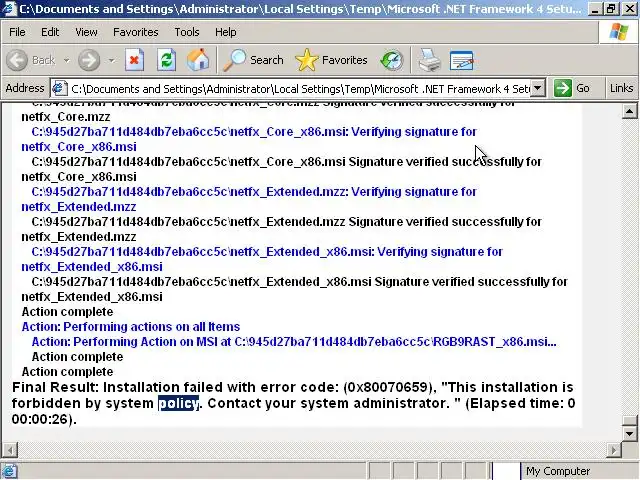Click the IE page icon in status bar
This screenshot has height=480, width=640.
click(8, 471)
